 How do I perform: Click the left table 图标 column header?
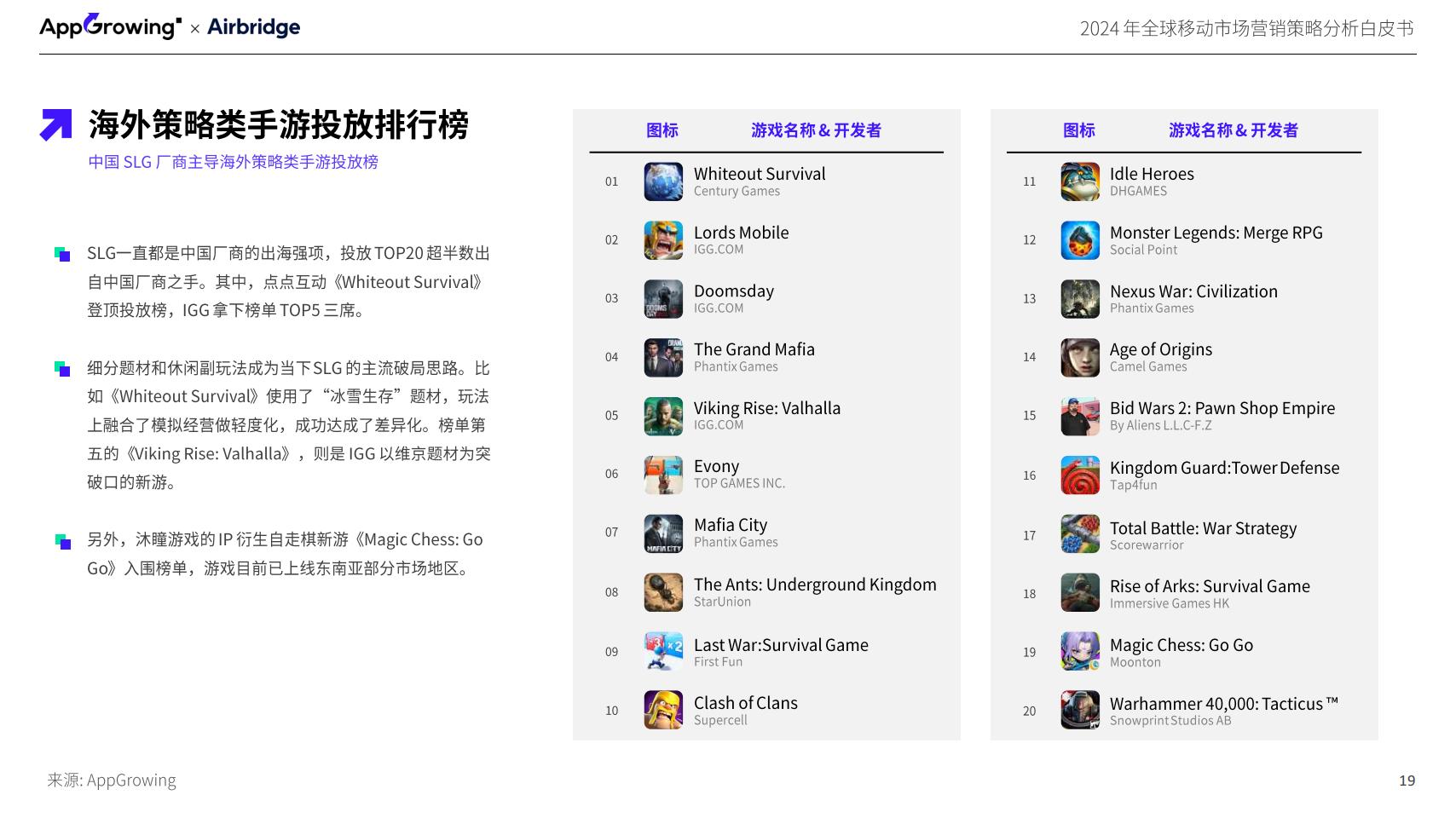(x=662, y=130)
